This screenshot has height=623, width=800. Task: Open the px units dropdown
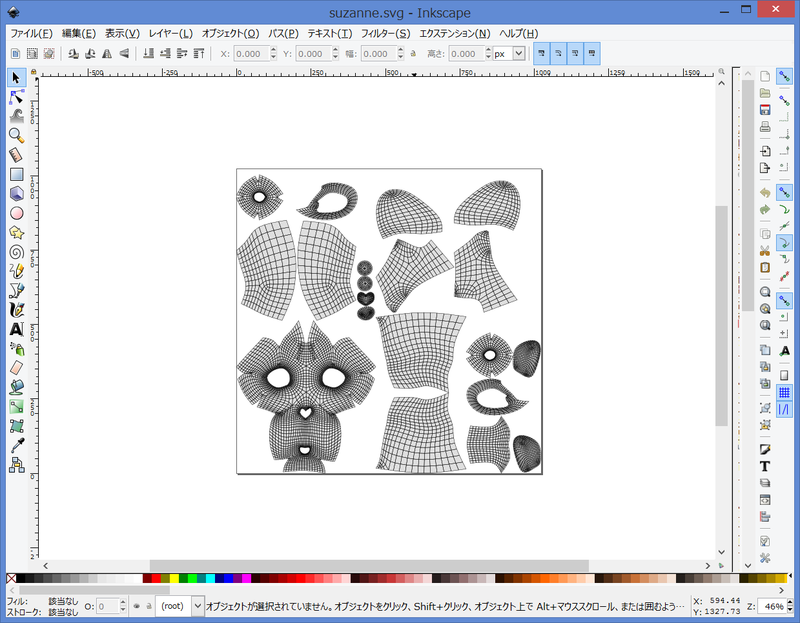[519, 54]
